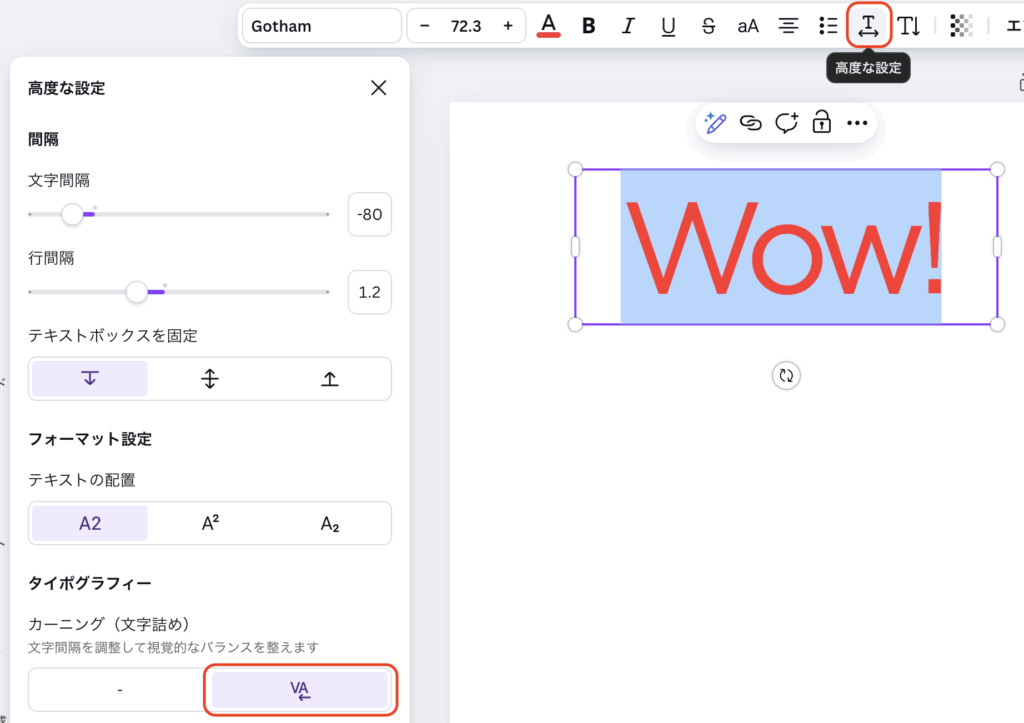Close the 高度な設定 panel

coord(378,88)
